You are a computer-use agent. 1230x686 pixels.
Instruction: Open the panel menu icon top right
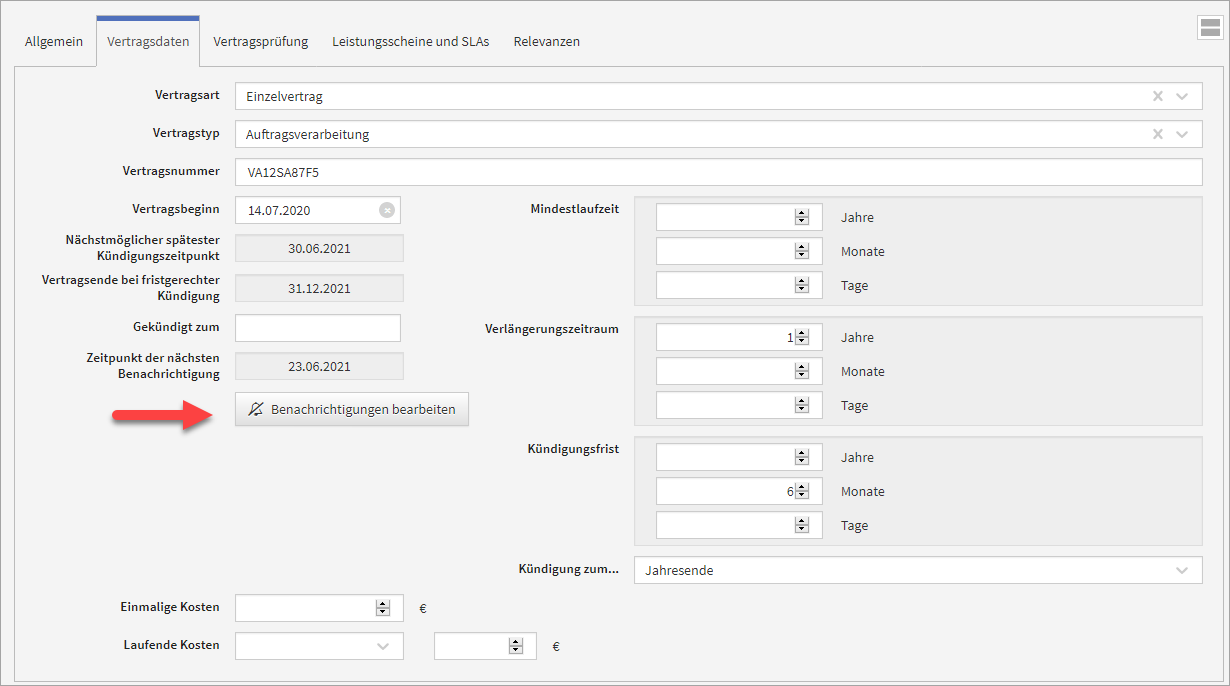(1209, 28)
